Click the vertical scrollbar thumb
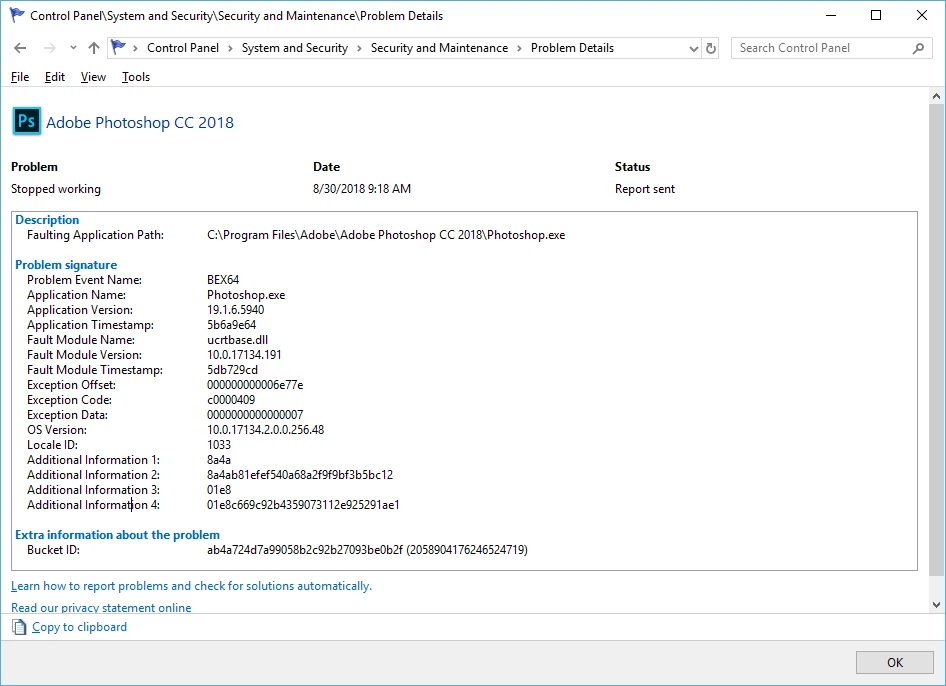The width and height of the screenshot is (946, 686). (936, 340)
